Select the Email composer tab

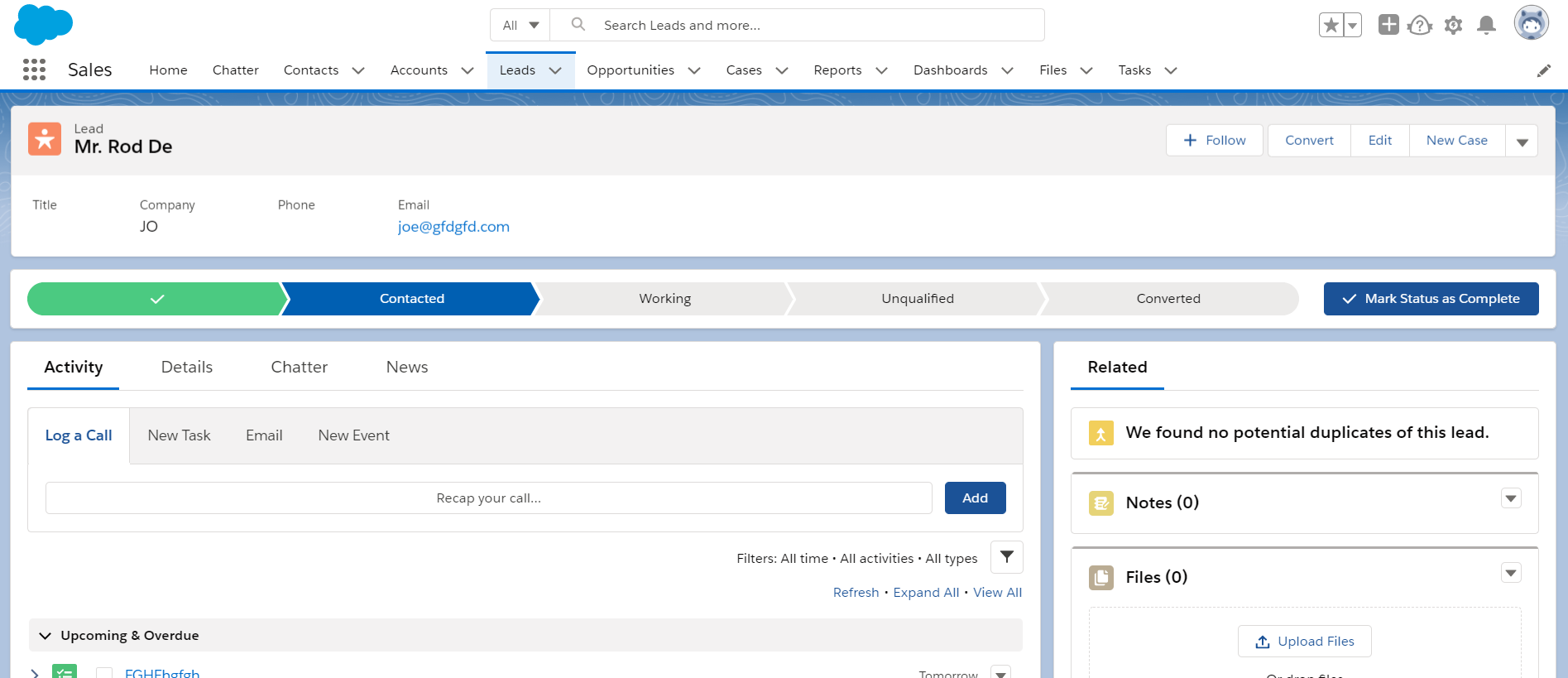[264, 435]
